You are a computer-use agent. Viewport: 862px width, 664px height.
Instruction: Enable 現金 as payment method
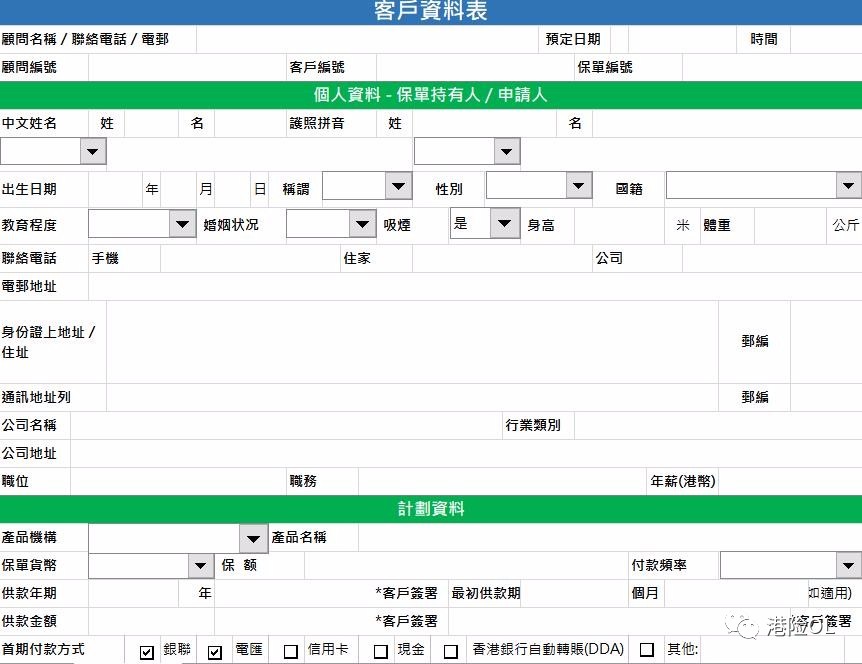[x=380, y=650]
